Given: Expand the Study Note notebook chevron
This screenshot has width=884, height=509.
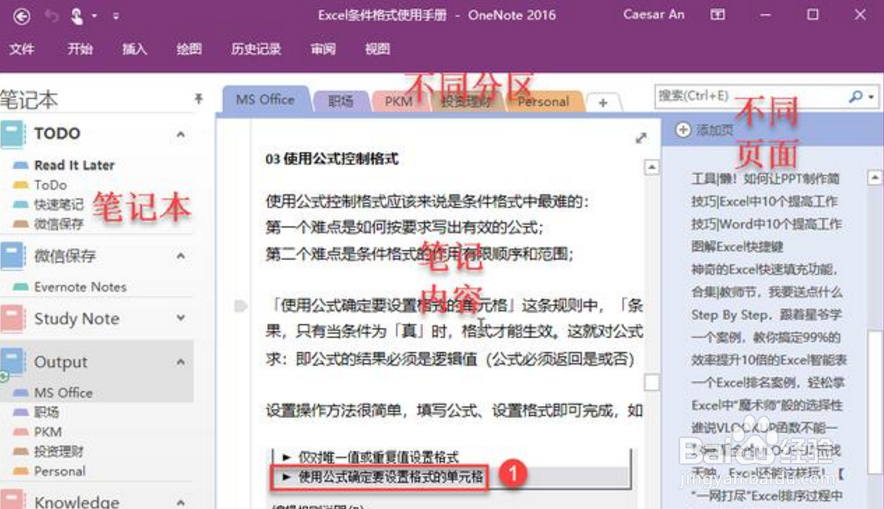Looking at the screenshot, I should (180, 318).
